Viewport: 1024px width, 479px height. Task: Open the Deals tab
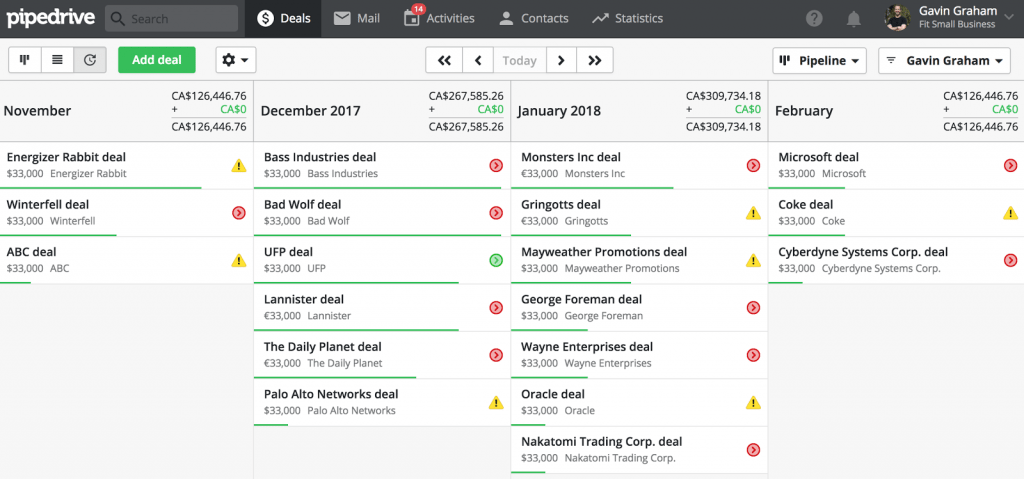click(x=283, y=18)
